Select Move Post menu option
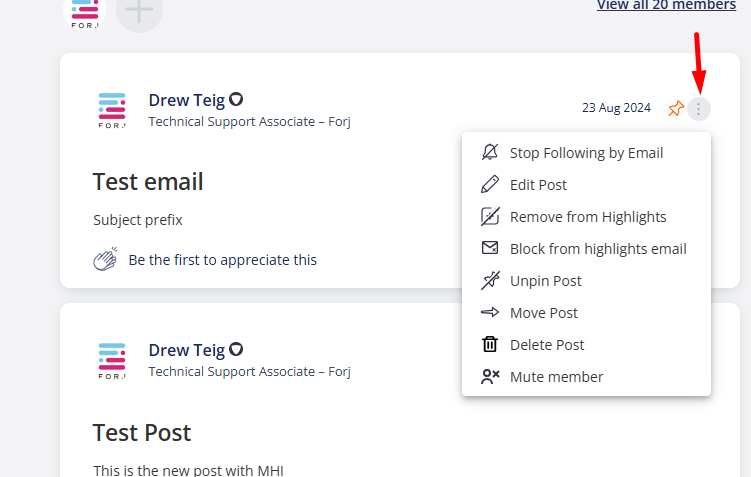Screen dimensions: 751x477 586,313
